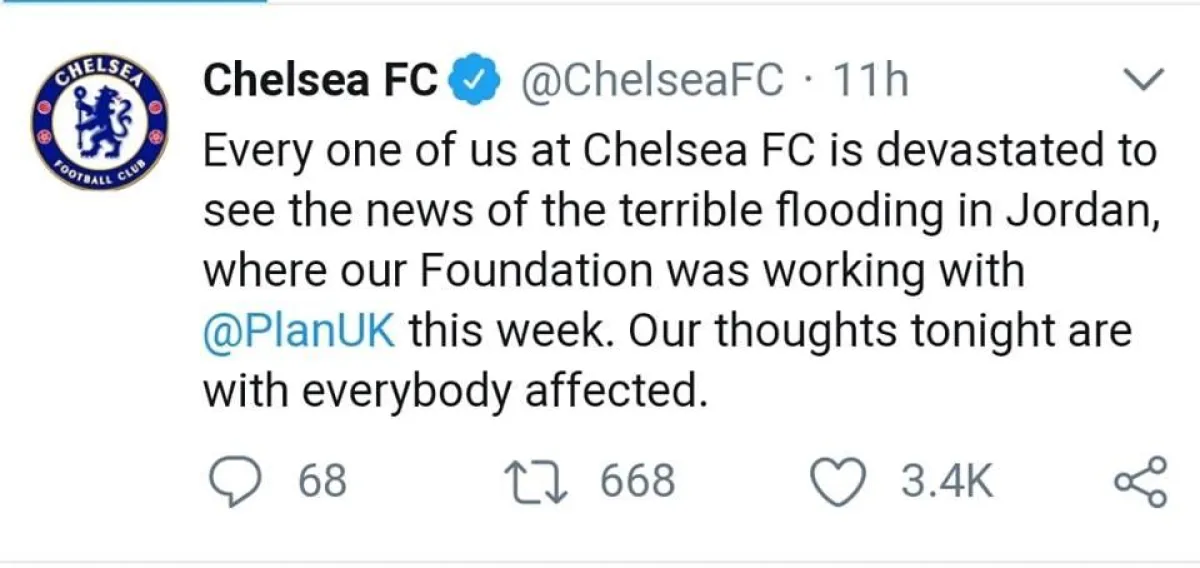Open the Chelsea FC crest avatar
The image size is (1200, 568).
pos(99,125)
